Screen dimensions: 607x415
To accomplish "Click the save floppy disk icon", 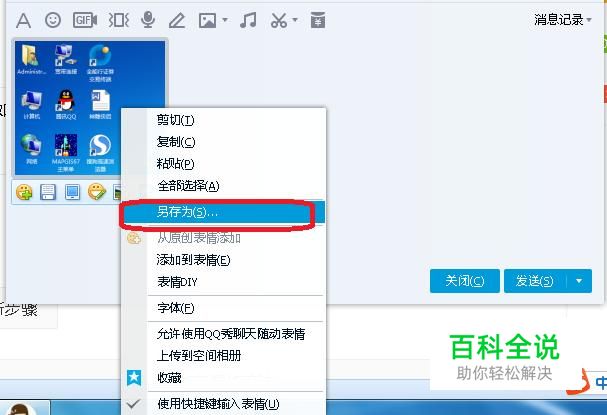I will [x=48, y=192].
